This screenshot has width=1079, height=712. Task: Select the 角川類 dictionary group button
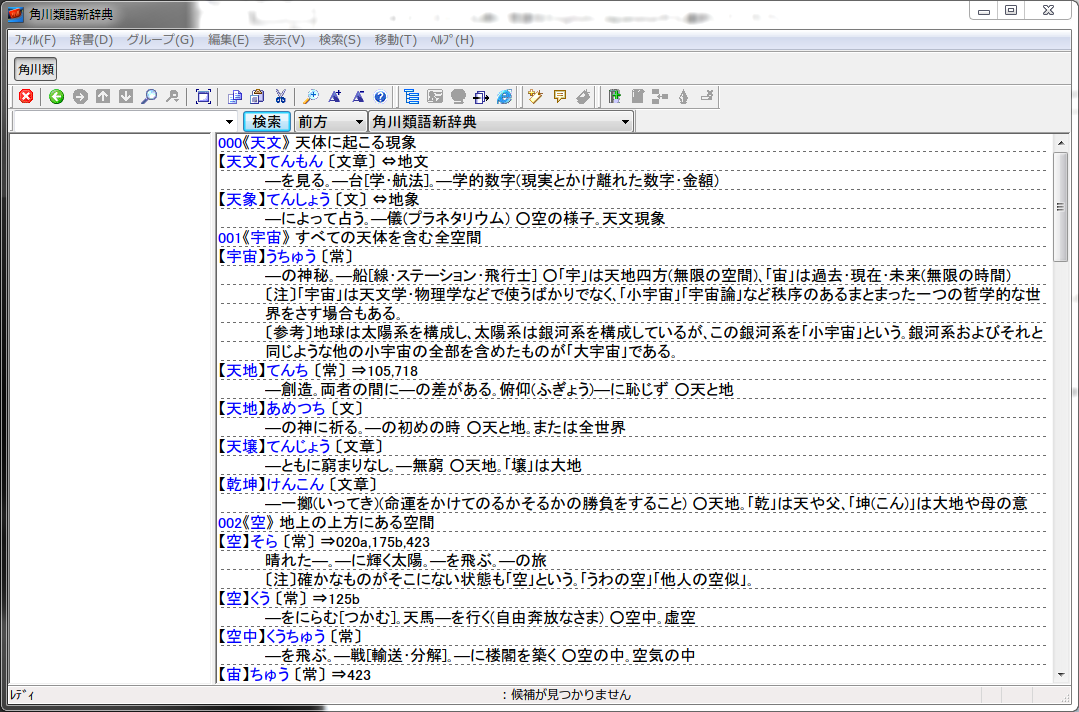point(36,69)
